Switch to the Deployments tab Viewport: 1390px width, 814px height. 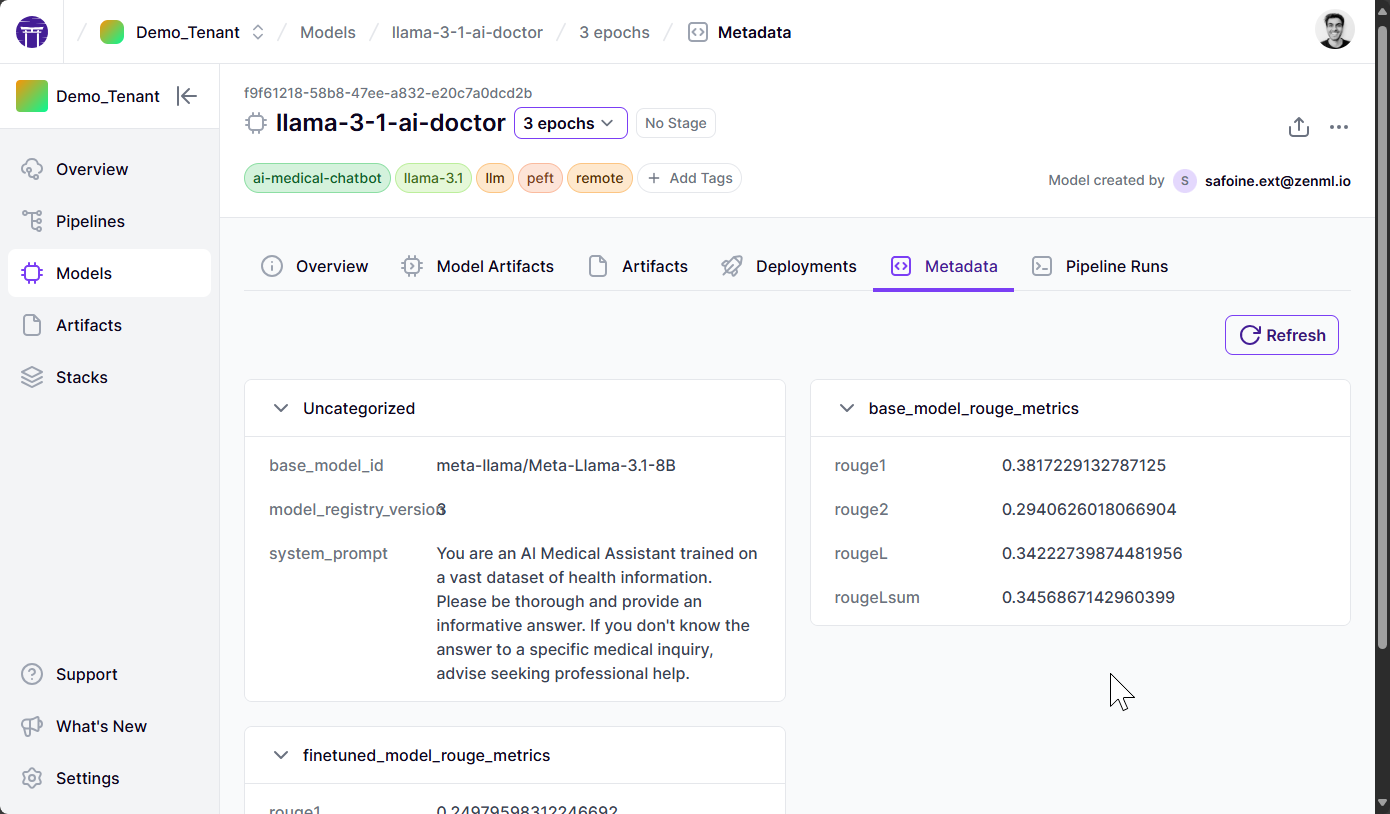pos(805,266)
